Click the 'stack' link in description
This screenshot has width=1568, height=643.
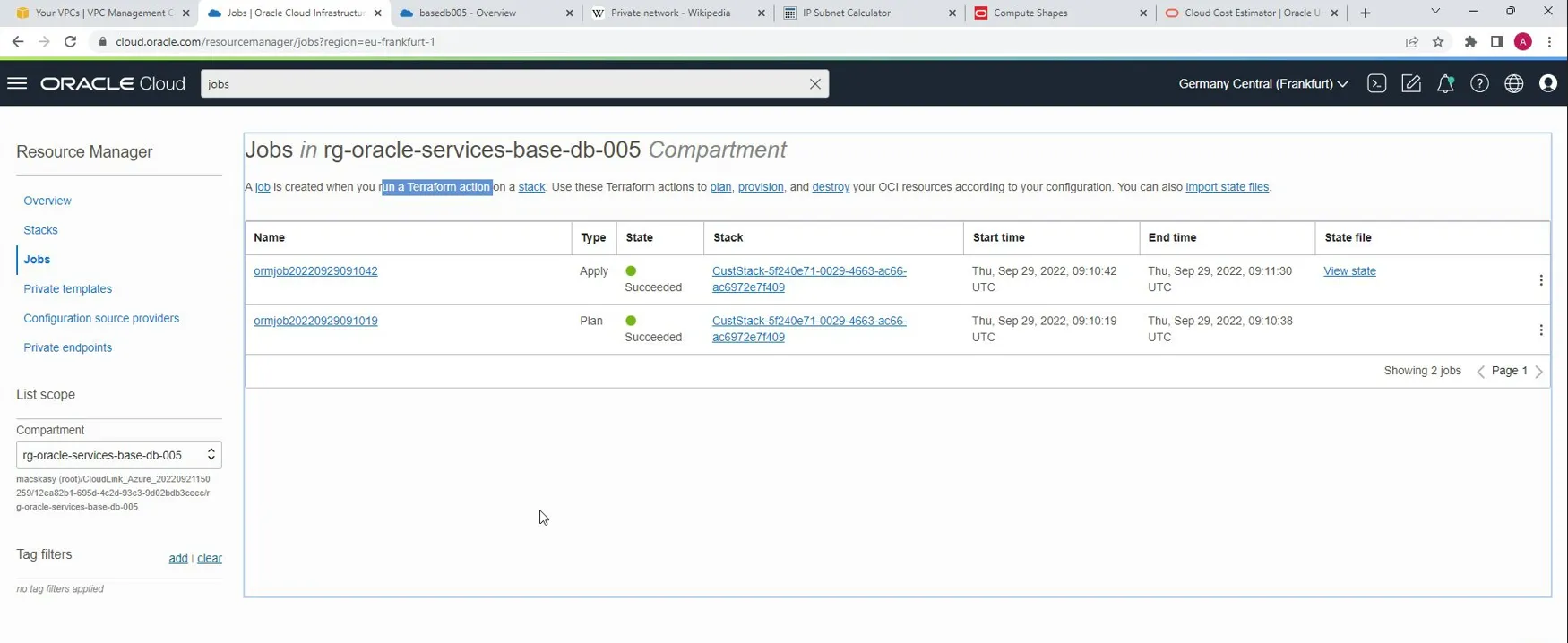tap(531, 187)
